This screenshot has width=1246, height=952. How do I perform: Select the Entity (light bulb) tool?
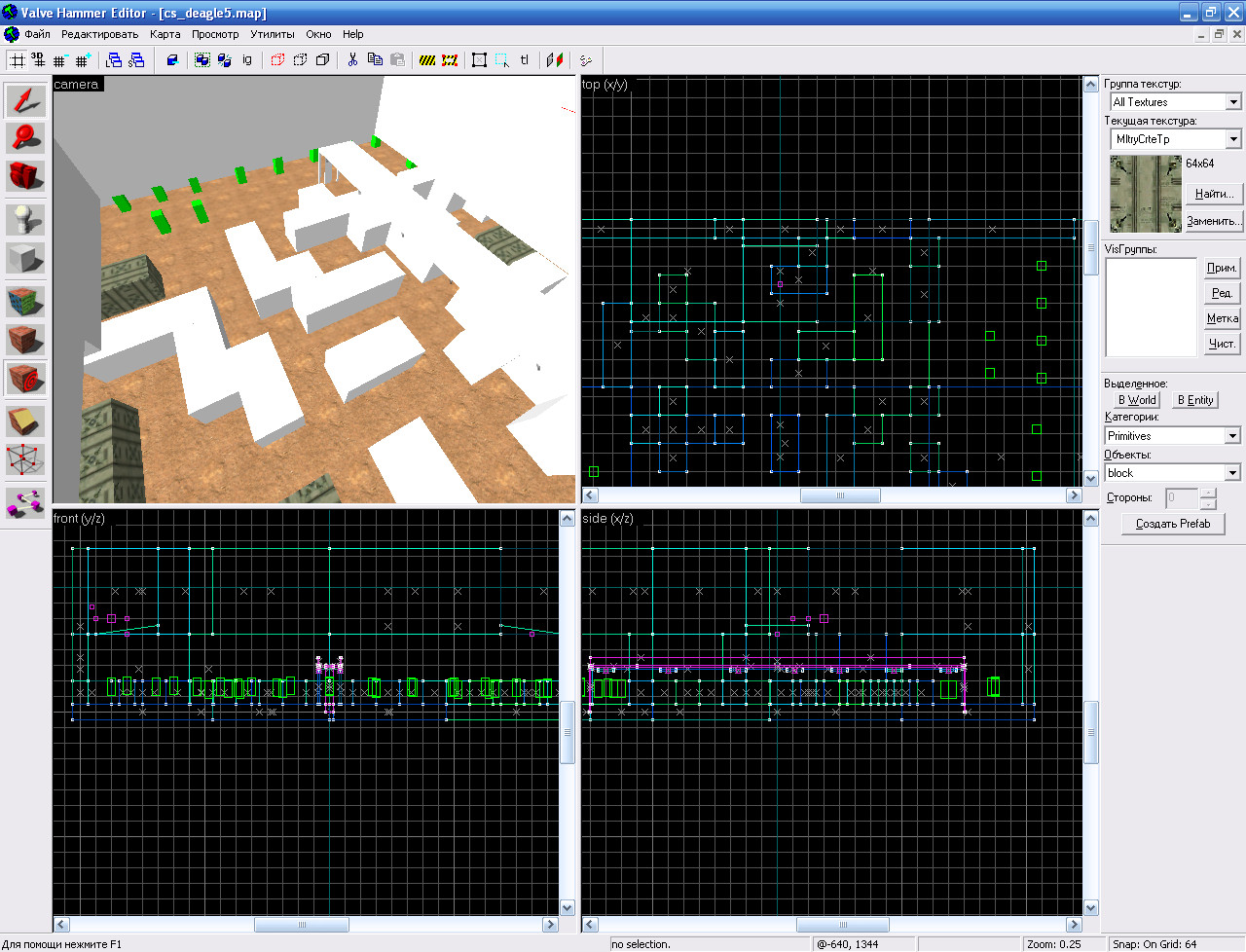[25, 219]
